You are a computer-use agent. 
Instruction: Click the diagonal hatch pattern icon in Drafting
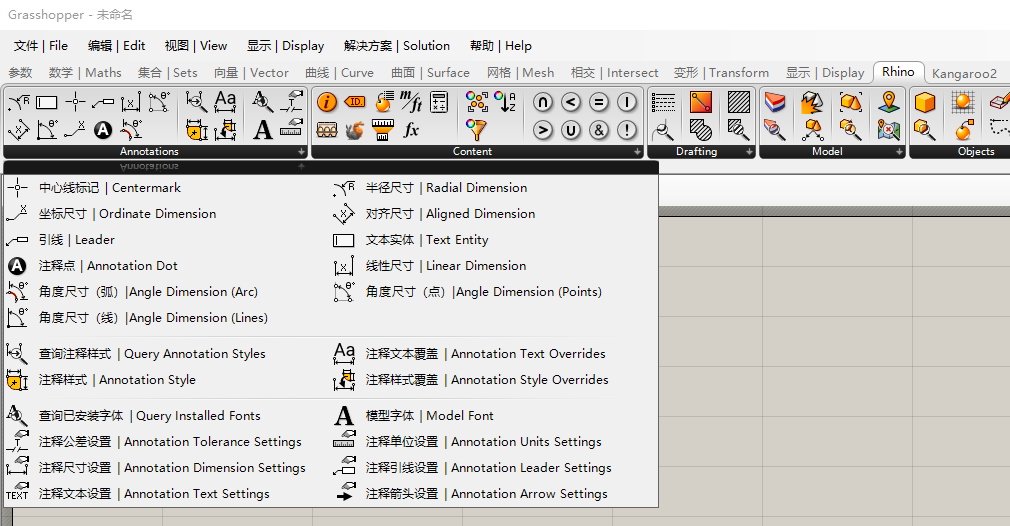[738, 102]
